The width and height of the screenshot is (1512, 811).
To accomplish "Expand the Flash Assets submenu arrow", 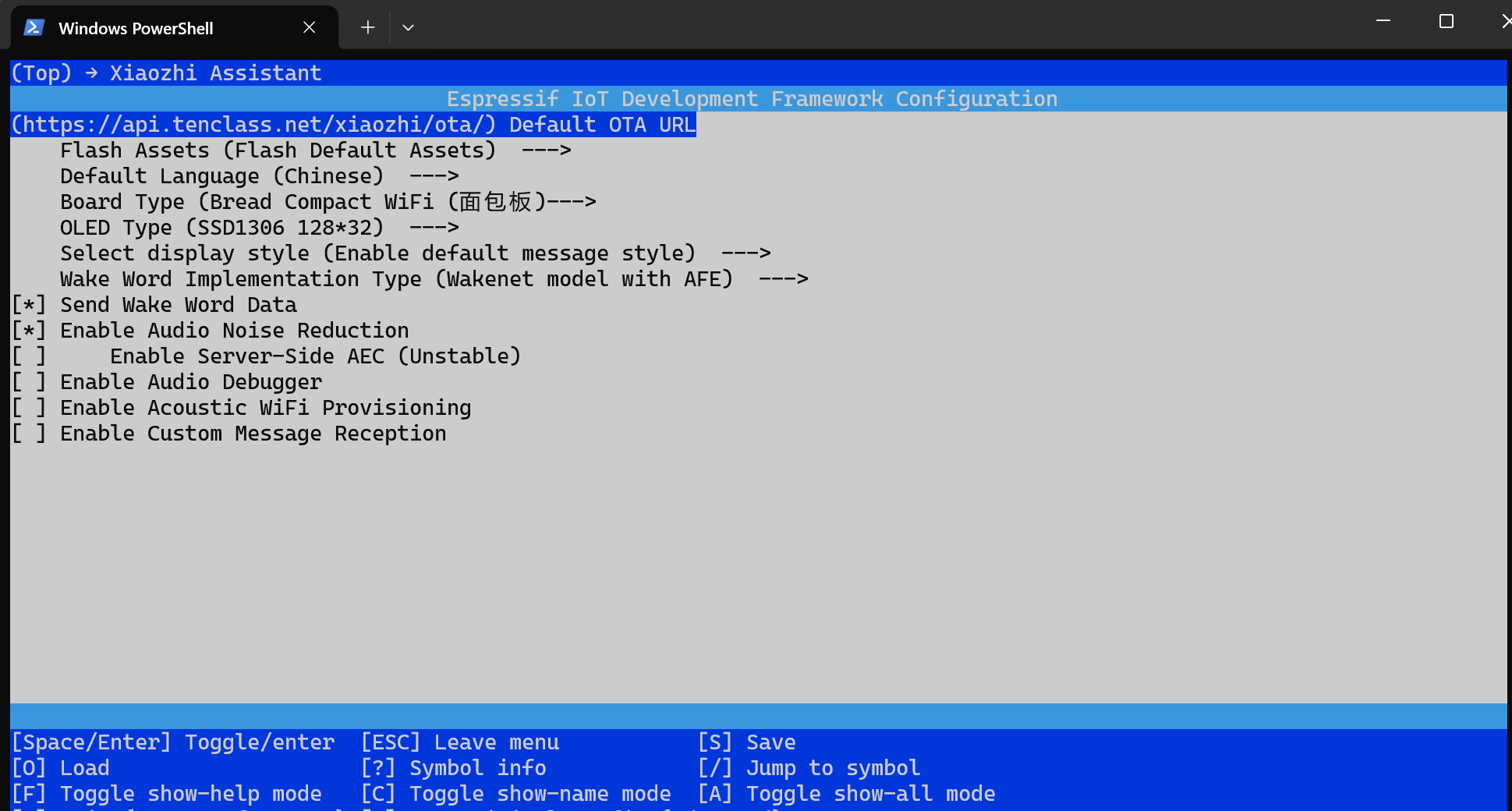I will tap(546, 151).
